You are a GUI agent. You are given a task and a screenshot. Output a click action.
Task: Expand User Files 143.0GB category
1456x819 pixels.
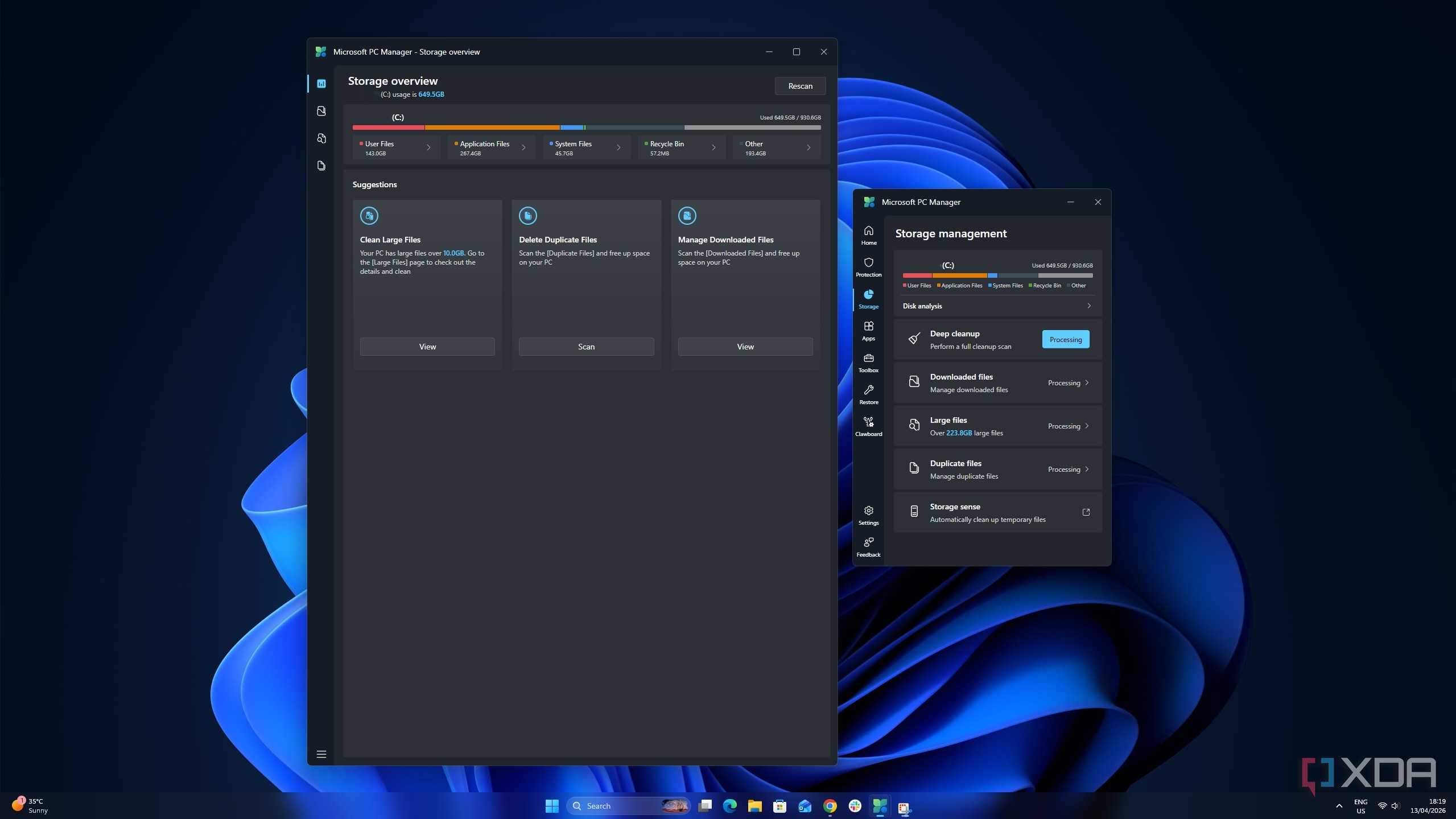[397, 148]
